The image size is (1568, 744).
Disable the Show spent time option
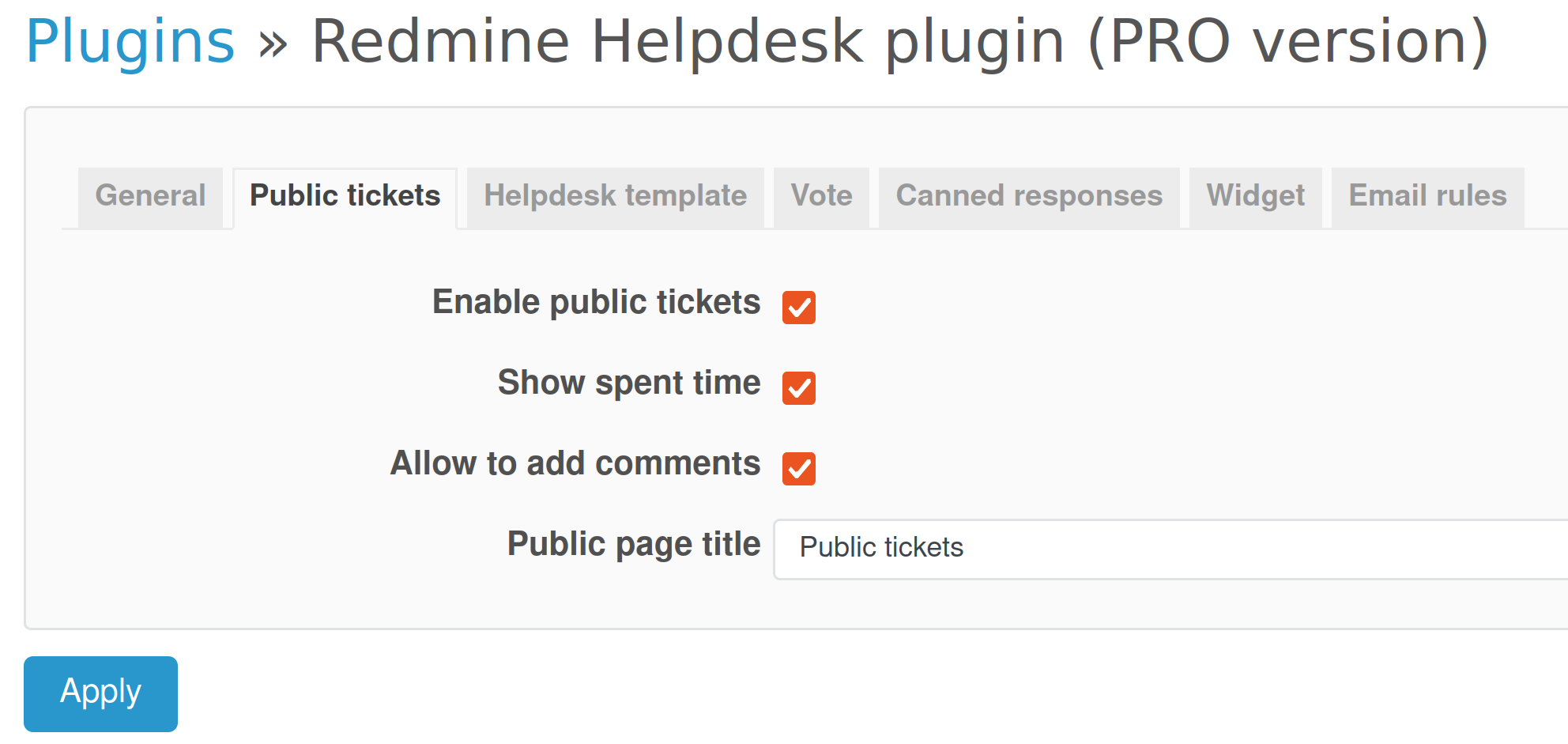click(x=798, y=388)
